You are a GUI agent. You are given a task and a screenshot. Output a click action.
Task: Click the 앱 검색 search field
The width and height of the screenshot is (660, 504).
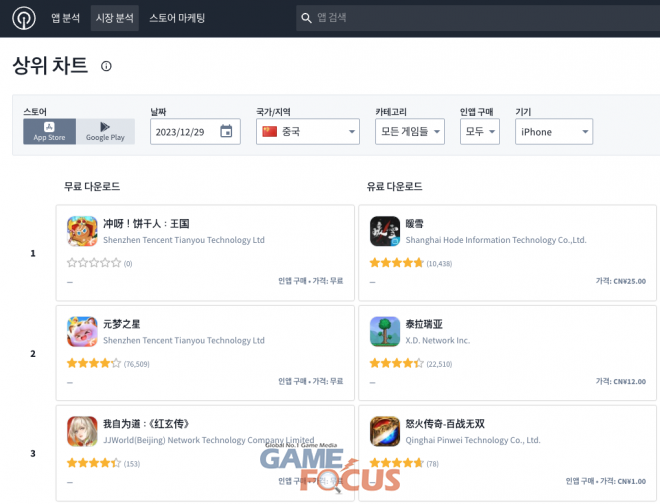pyautogui.click(x=480, y=18)
